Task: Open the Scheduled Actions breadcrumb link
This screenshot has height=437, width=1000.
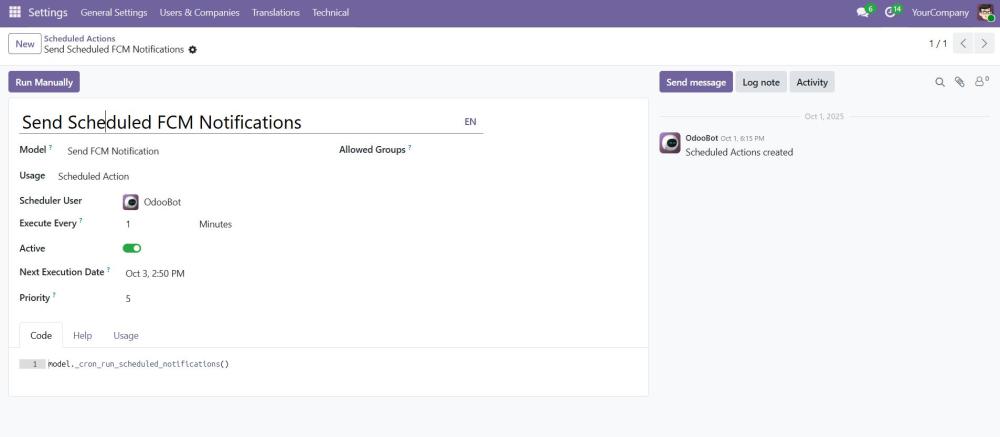Action: point(79,39)
